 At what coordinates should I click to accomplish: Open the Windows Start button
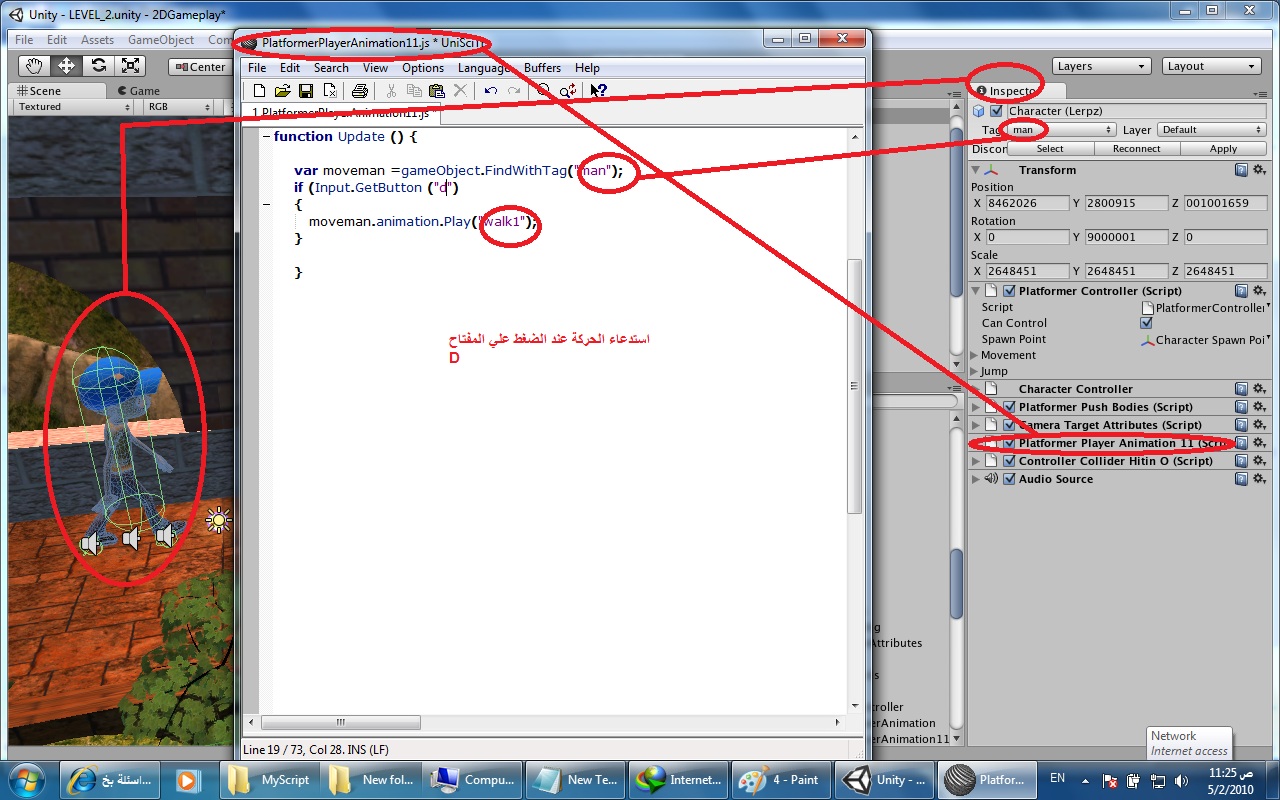click(x=26, y=779)
